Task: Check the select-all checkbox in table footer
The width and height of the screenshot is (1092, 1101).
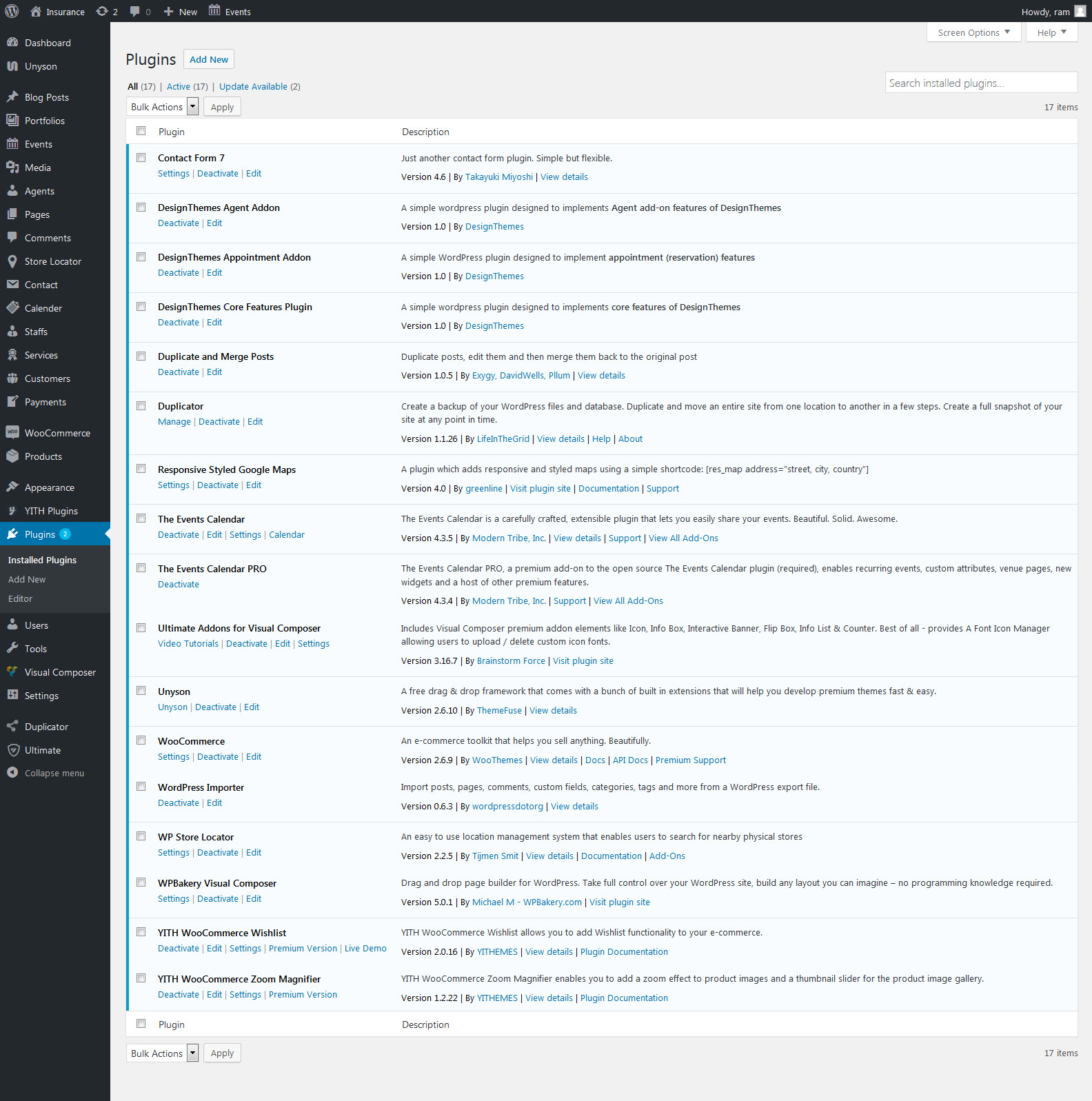Action: pyautogui.click(x=141, y=1024)
